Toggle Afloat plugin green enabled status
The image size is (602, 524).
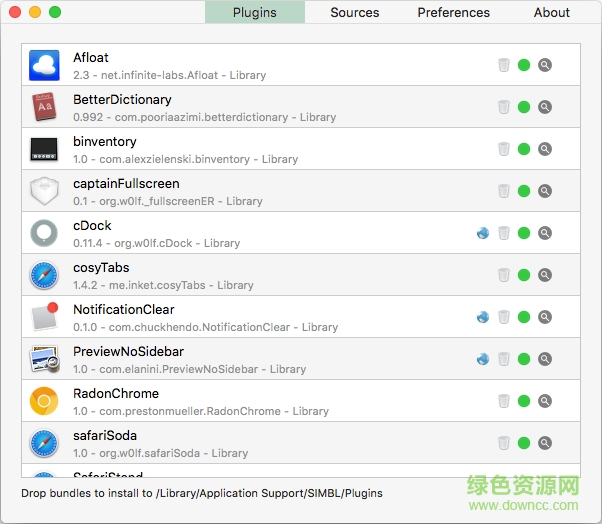[x=524, y=65]
